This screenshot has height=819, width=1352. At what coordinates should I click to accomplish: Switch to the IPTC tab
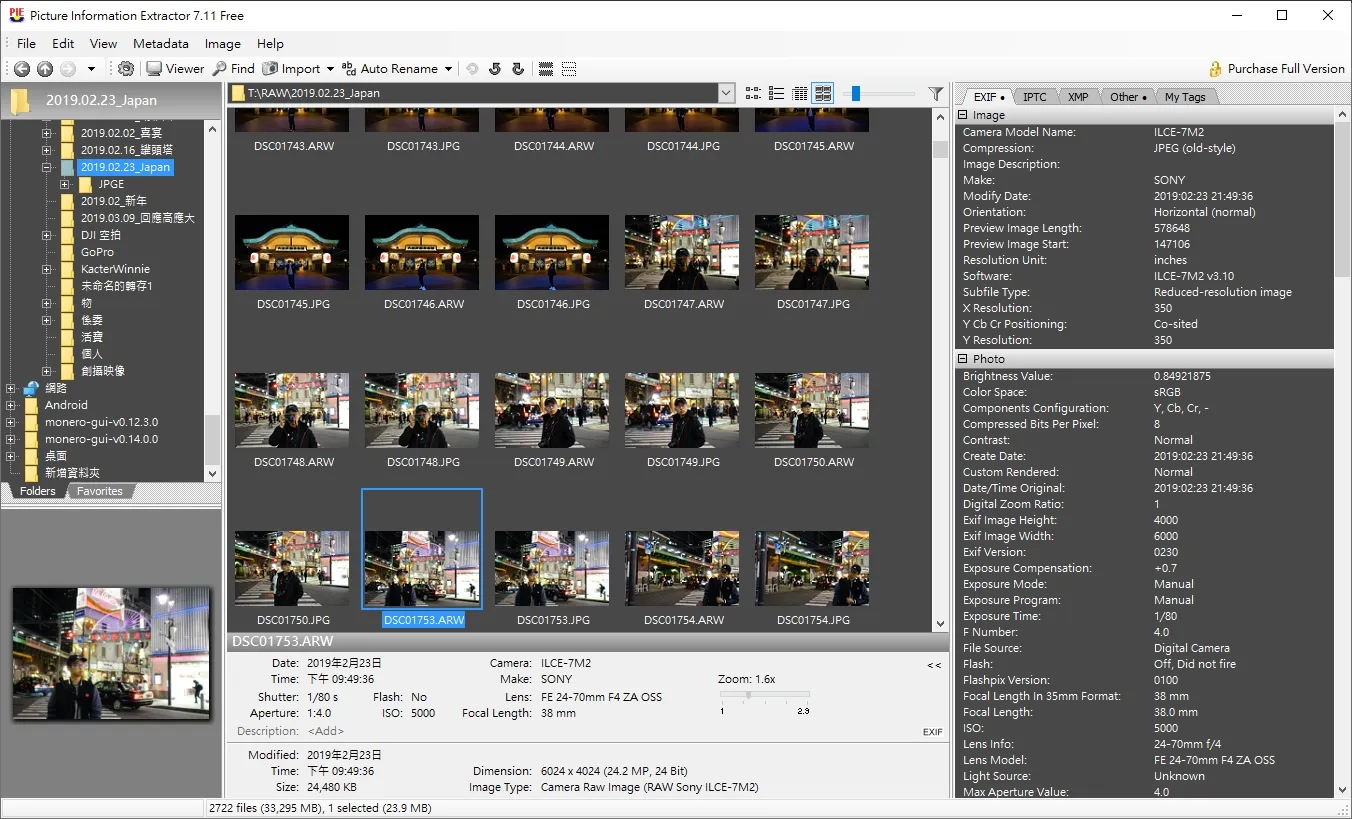1035,97
